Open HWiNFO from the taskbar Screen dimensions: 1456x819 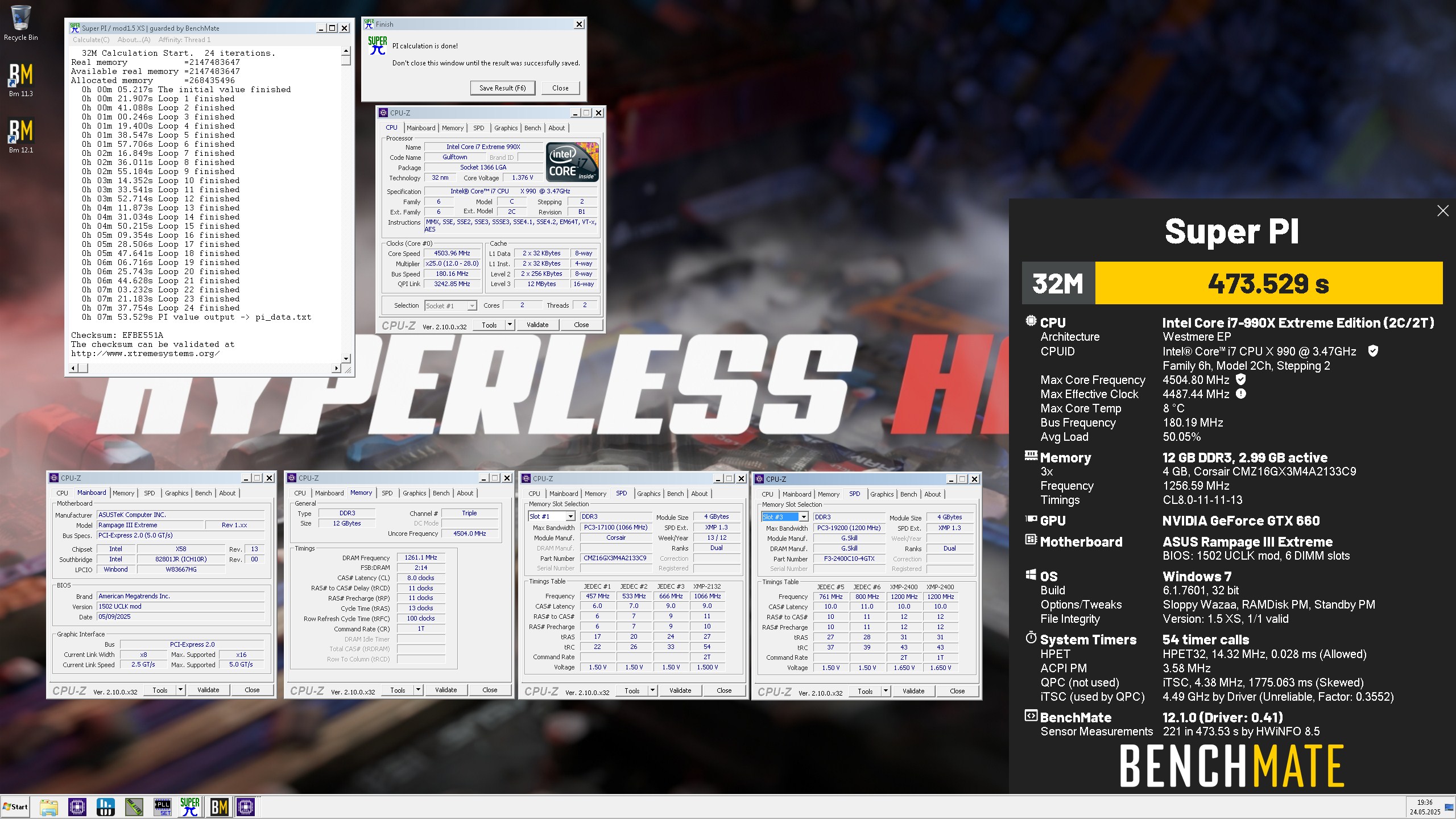pyautogui.click(x=105, y=806)
